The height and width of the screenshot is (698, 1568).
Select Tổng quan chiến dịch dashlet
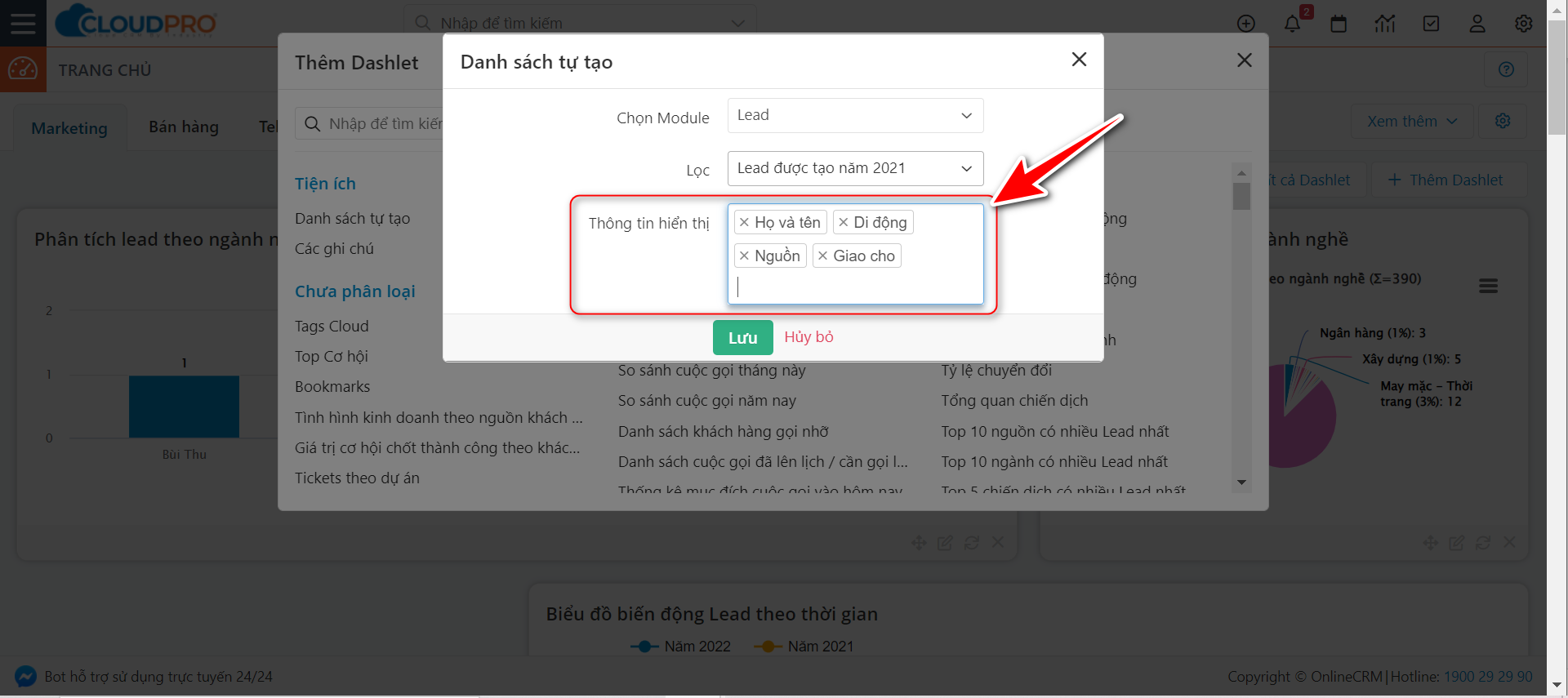[1014, 400]
